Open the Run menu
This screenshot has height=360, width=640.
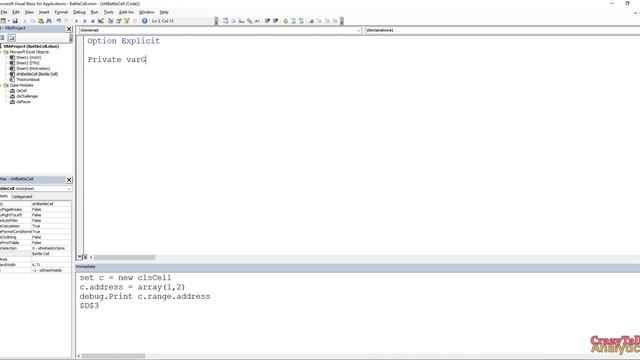point(95,12)
